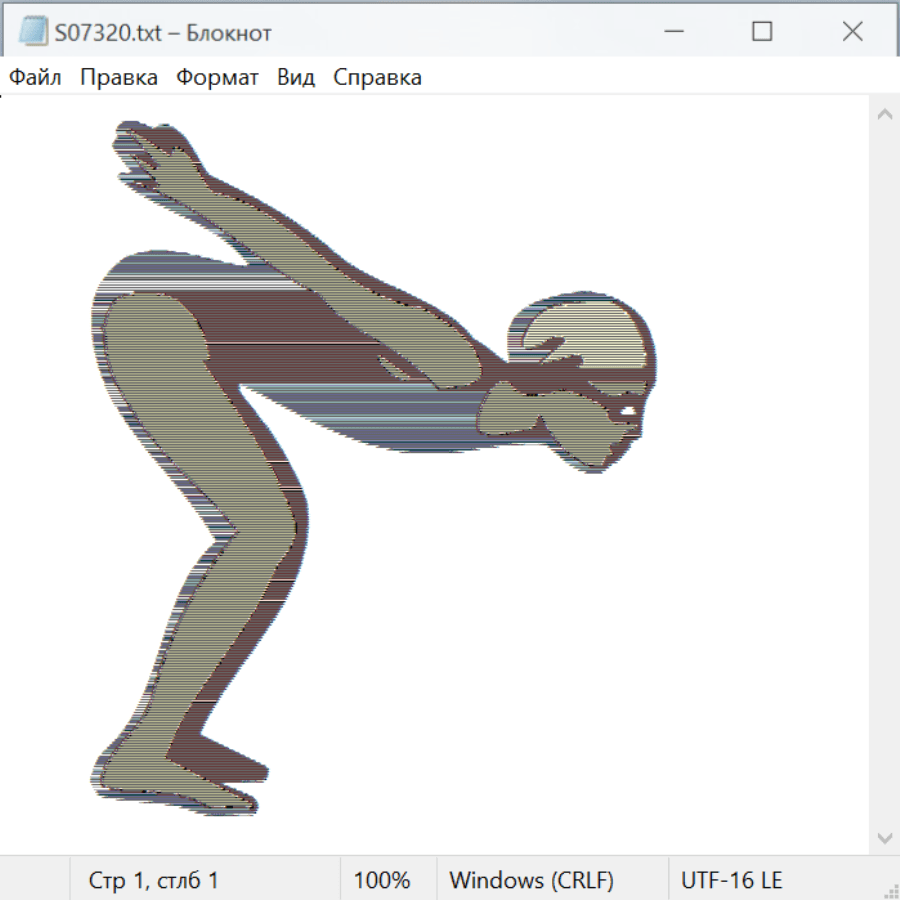Click the 100% zoom level in status bar
Screen dimensions: 900x900
pos(382,880)
